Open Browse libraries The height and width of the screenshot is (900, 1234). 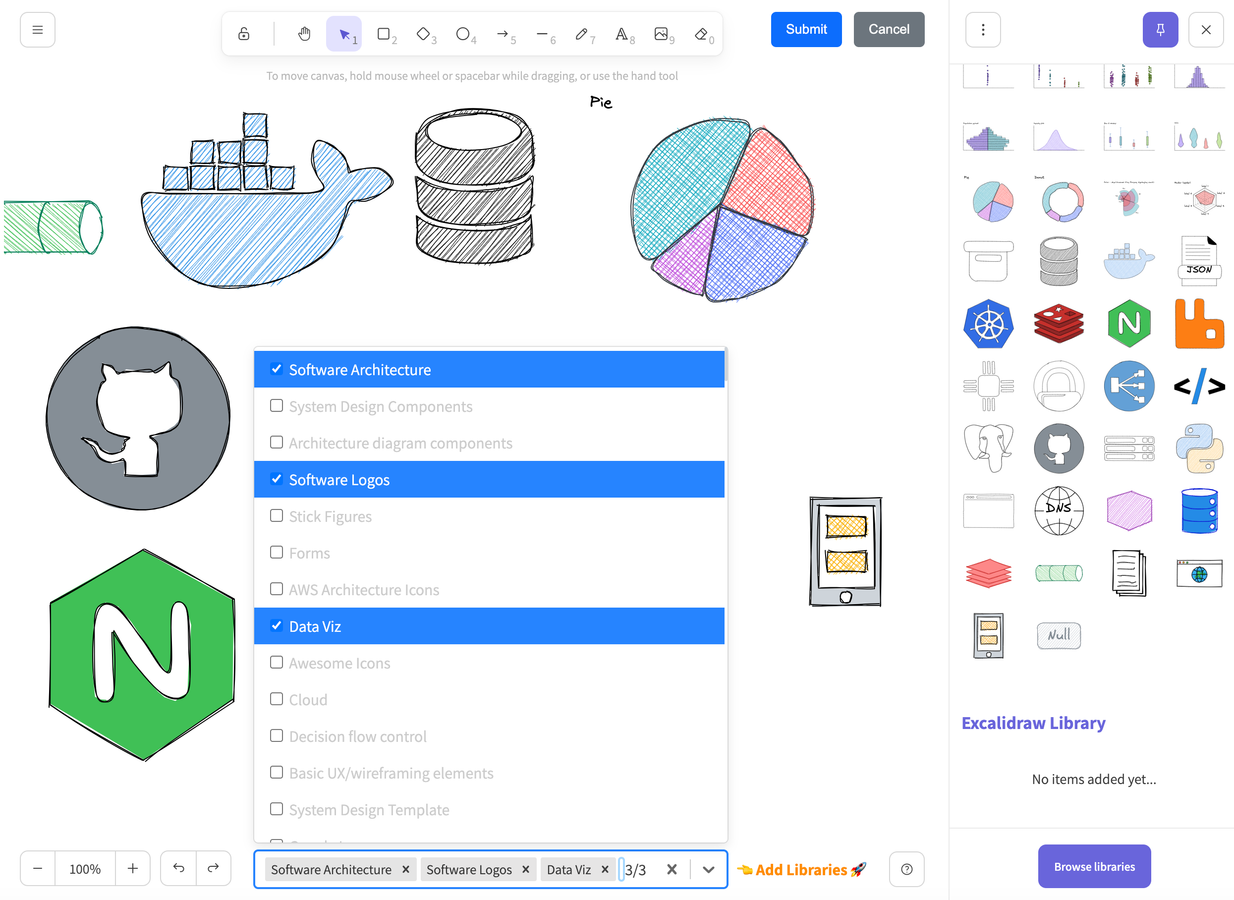(x=1094, y=866)
